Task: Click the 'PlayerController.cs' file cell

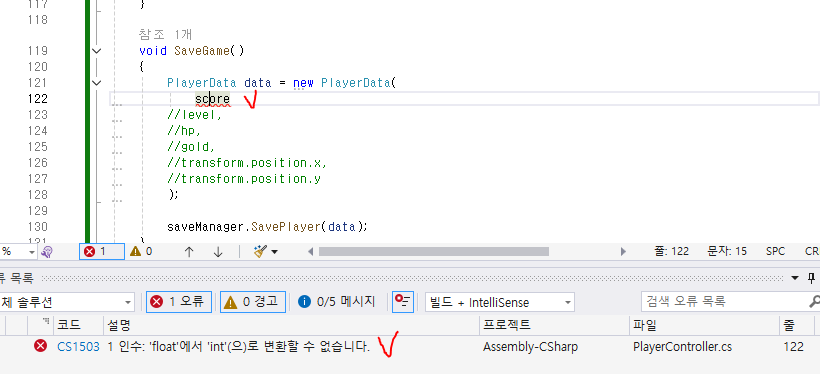Action: tap(682, 347)
